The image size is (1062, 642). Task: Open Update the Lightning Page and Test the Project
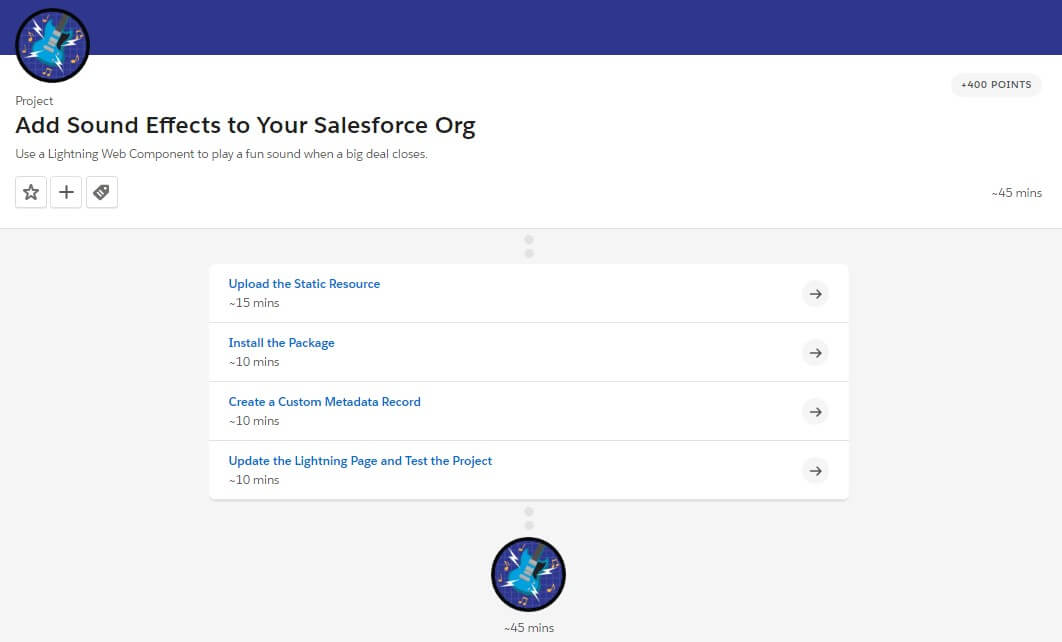(x=360, y=461)
